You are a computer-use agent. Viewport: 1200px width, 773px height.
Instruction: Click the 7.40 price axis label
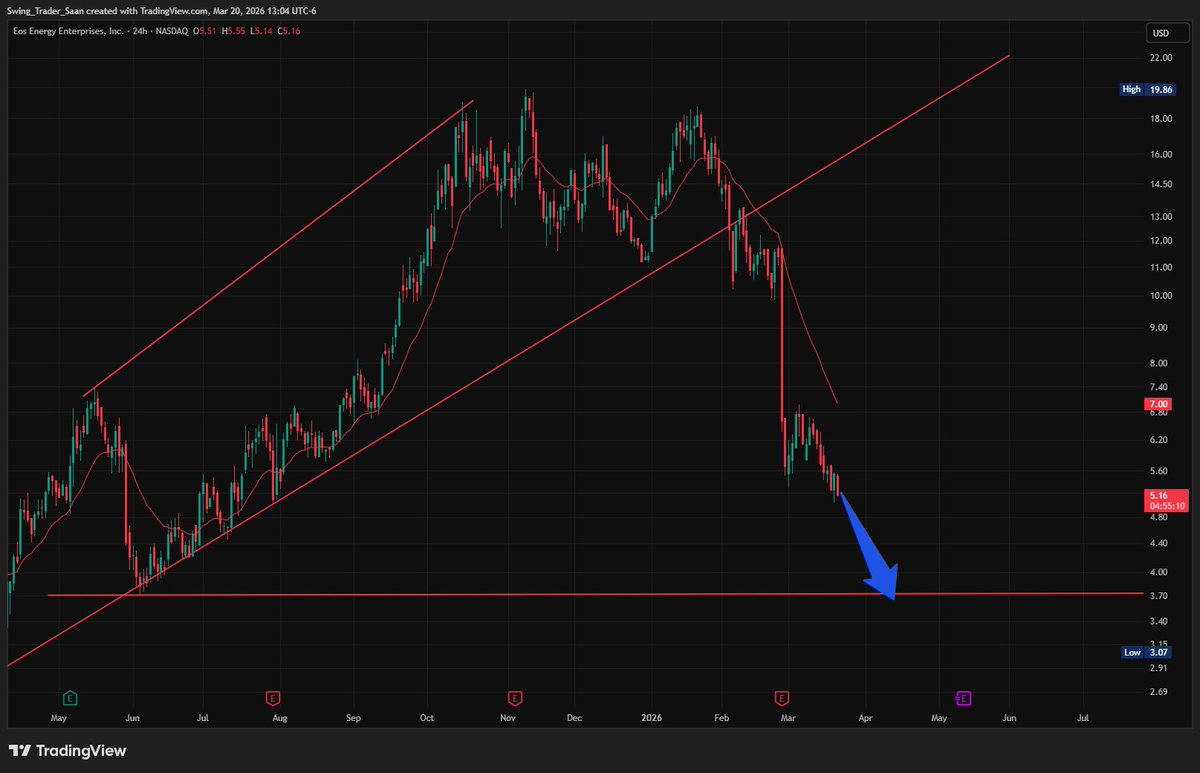(1161, 387)
